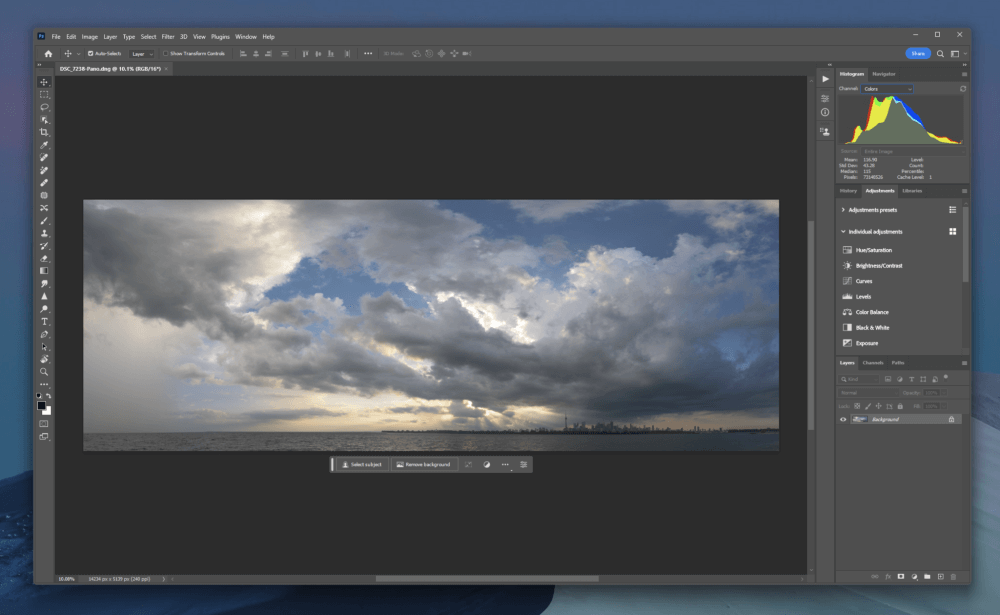Screen dimensions: 1000x615
Task: Open the Curves adjustment
Action: coord(863,281)
